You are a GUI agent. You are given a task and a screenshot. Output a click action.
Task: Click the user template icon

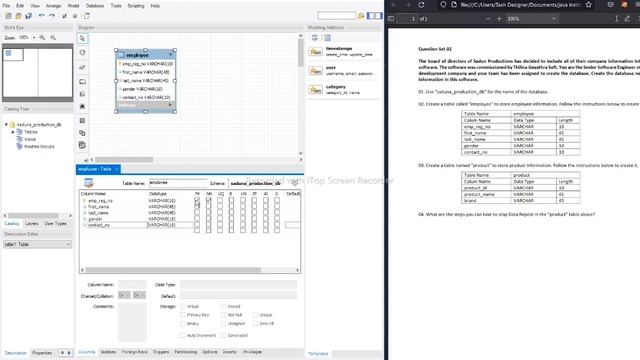(315, 71)
